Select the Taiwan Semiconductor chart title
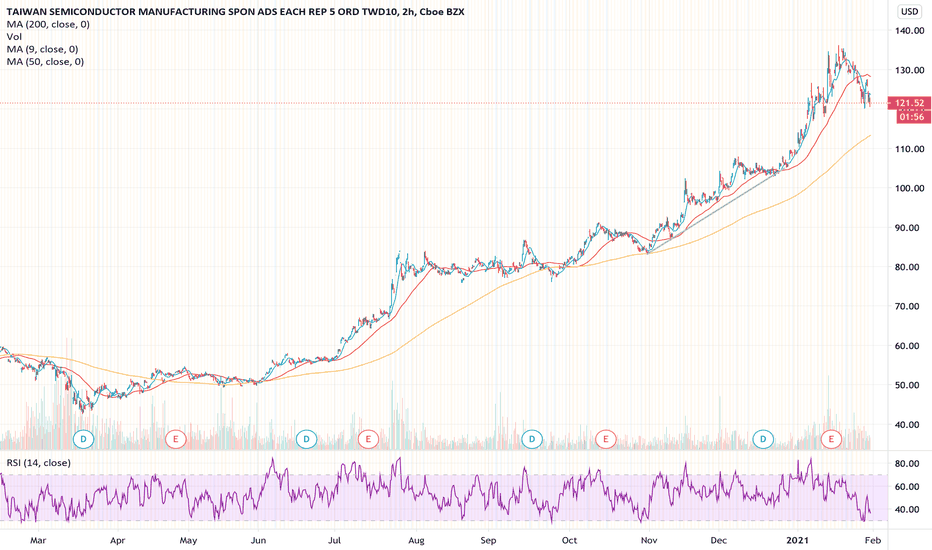The image size is (932, 550). coord(236,11)
